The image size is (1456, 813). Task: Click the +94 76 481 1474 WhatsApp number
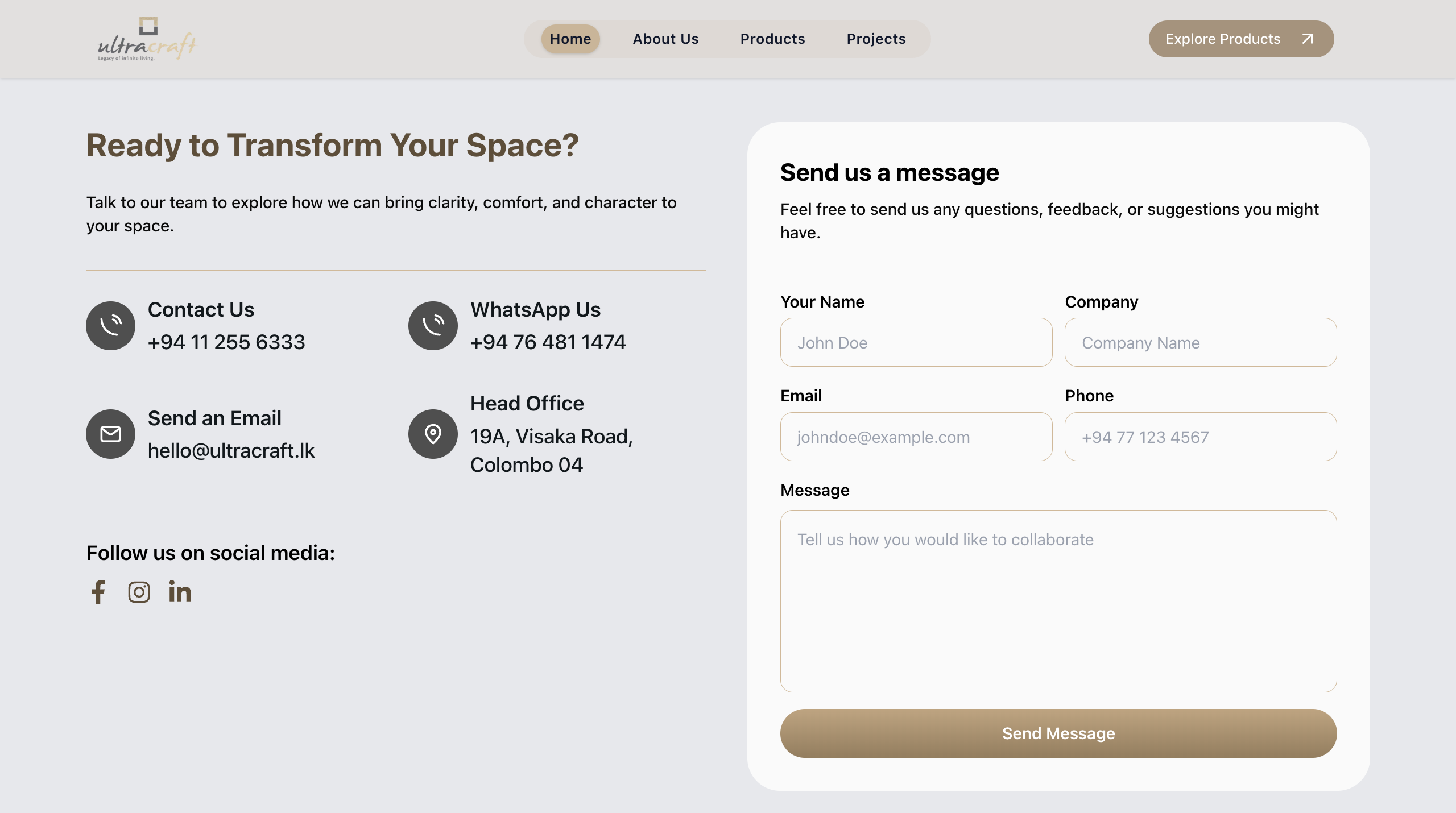tap(548, 342)
